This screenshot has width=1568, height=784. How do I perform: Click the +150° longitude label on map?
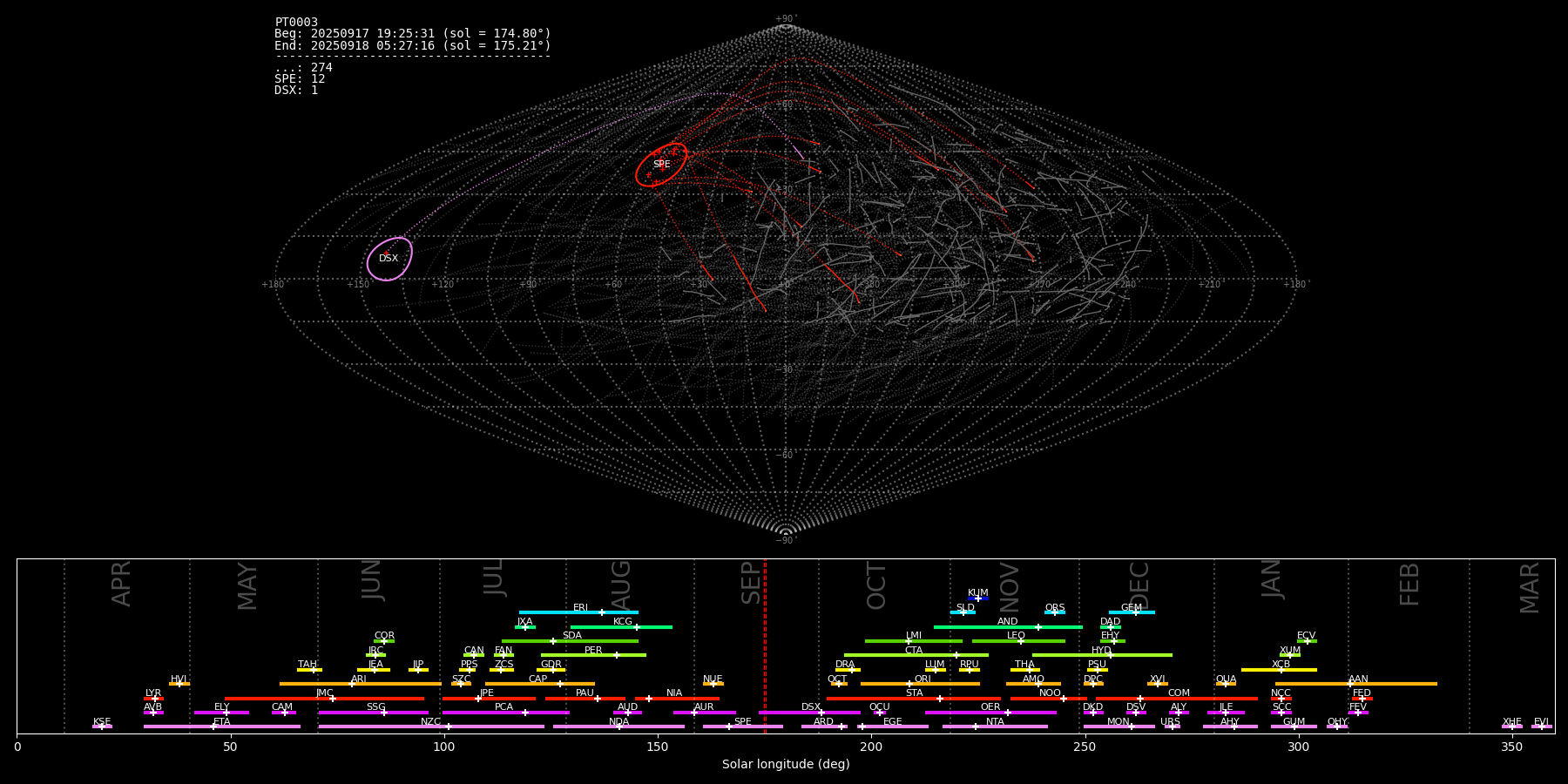click(x=359, y=285)
